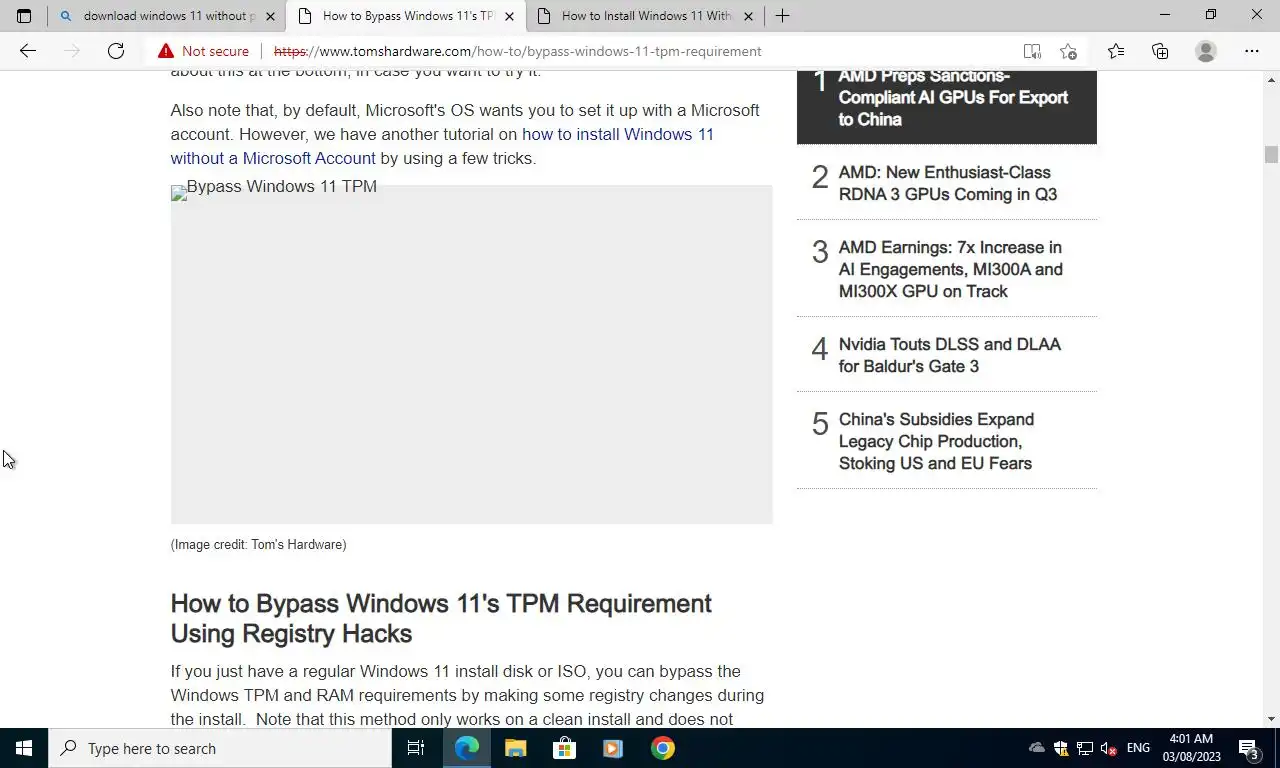Switch to How to Bypass Windows 11 tab
The image size is (1280, 768).
tap(405, 16)
